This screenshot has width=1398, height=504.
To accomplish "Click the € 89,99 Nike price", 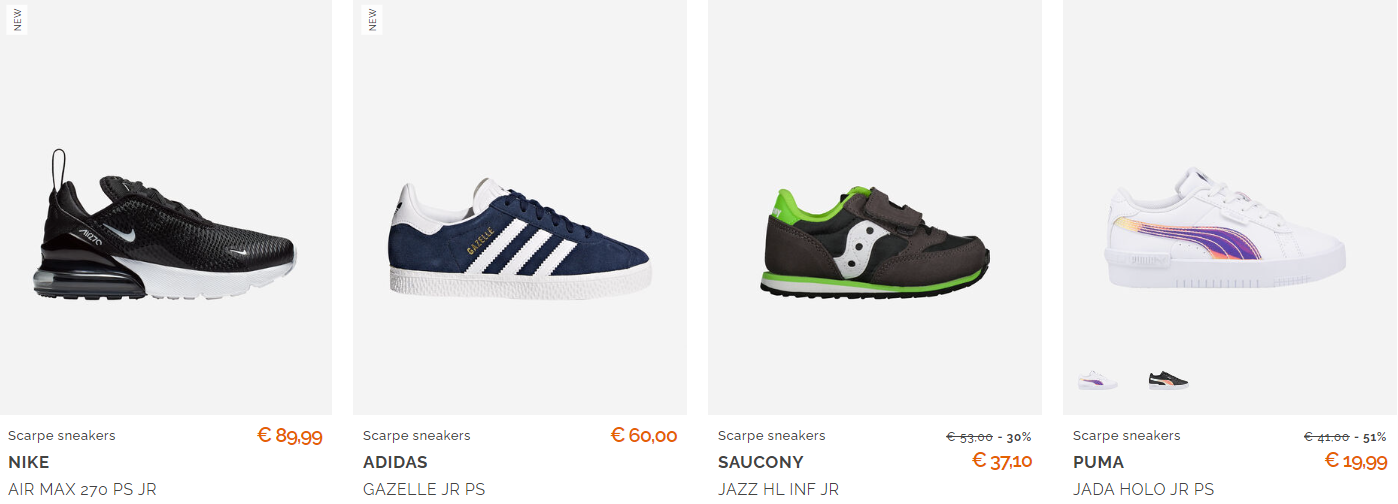I will click(290, 436).
